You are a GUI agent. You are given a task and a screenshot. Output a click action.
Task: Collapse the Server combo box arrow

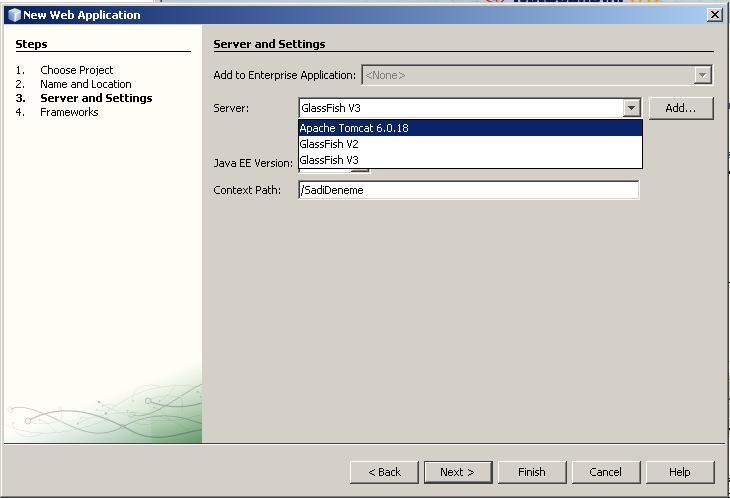tap(631, 108)
